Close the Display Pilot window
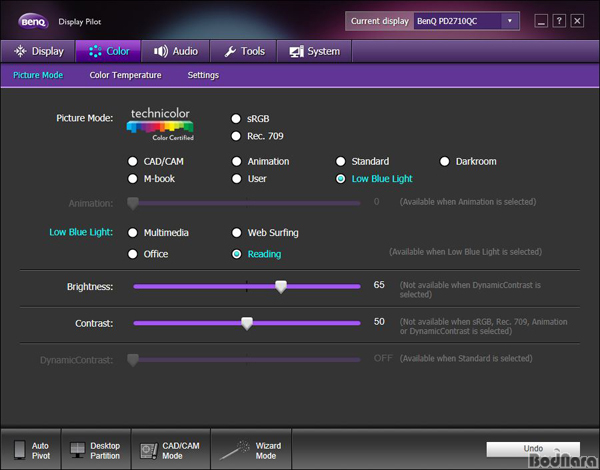Screen dimensions: 600x470 click(577, 21)
